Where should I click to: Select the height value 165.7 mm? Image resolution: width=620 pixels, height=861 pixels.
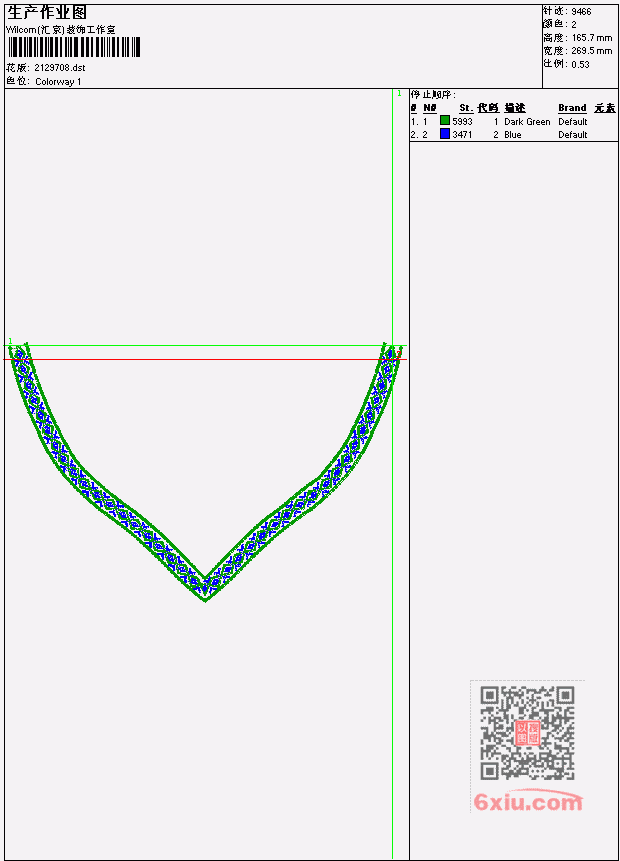pos(591,38)
